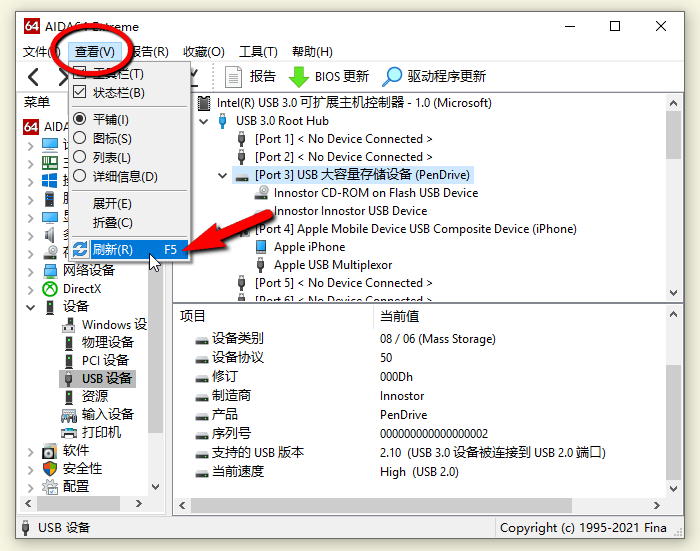
Task: Click Refresh (刷新) in the View menu
Action: coord(112,250)
